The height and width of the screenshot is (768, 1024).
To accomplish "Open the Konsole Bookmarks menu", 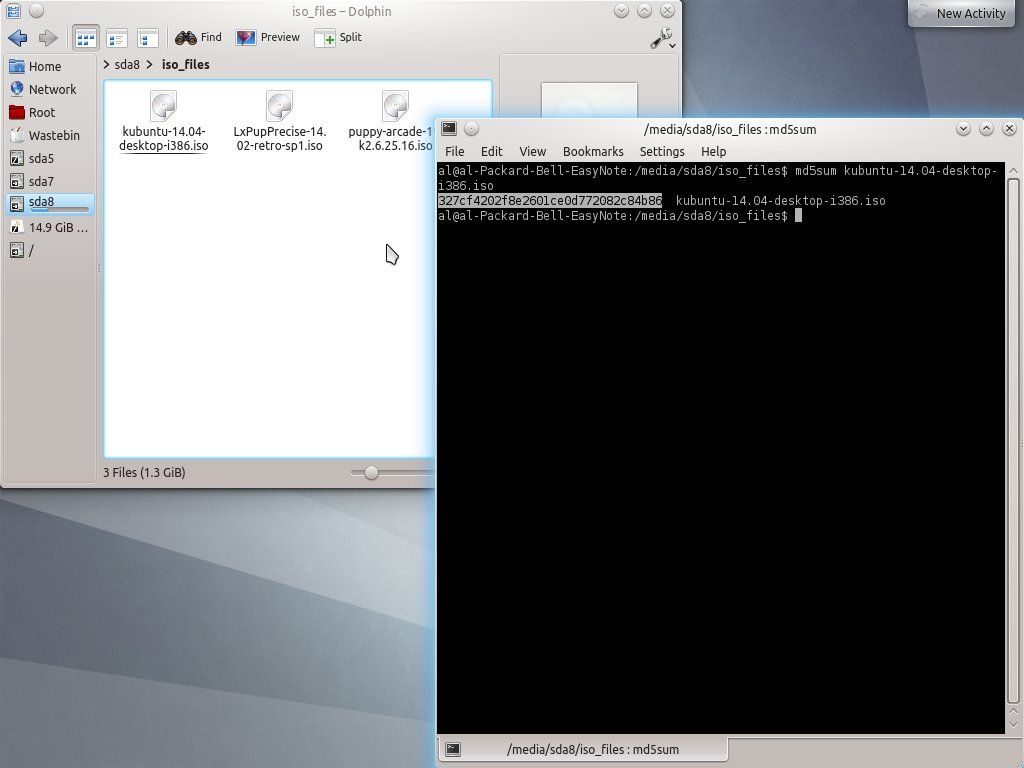I will (x=593, y=152).
